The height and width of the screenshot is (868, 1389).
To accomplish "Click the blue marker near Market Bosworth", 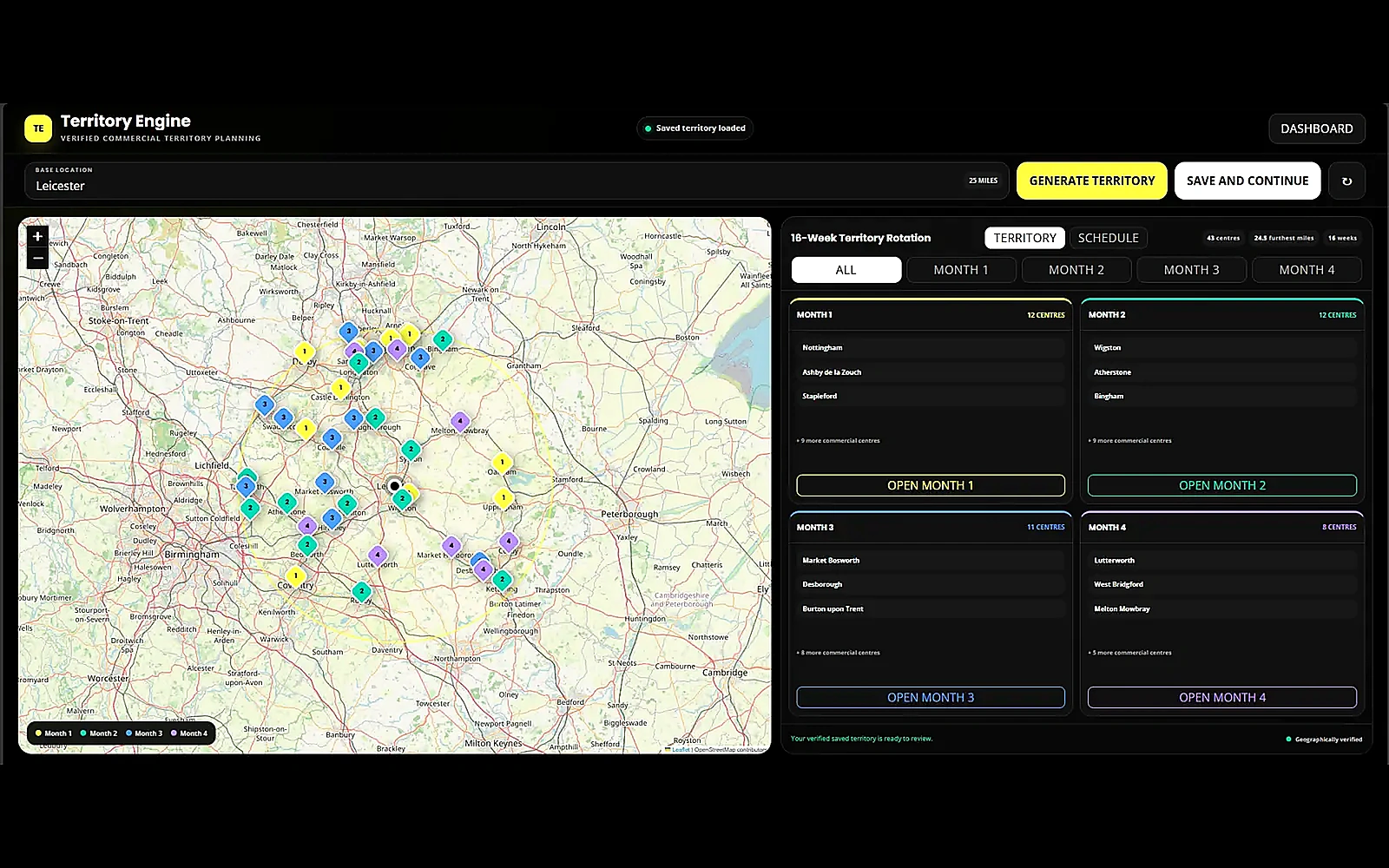I will (x=325, y=482).
